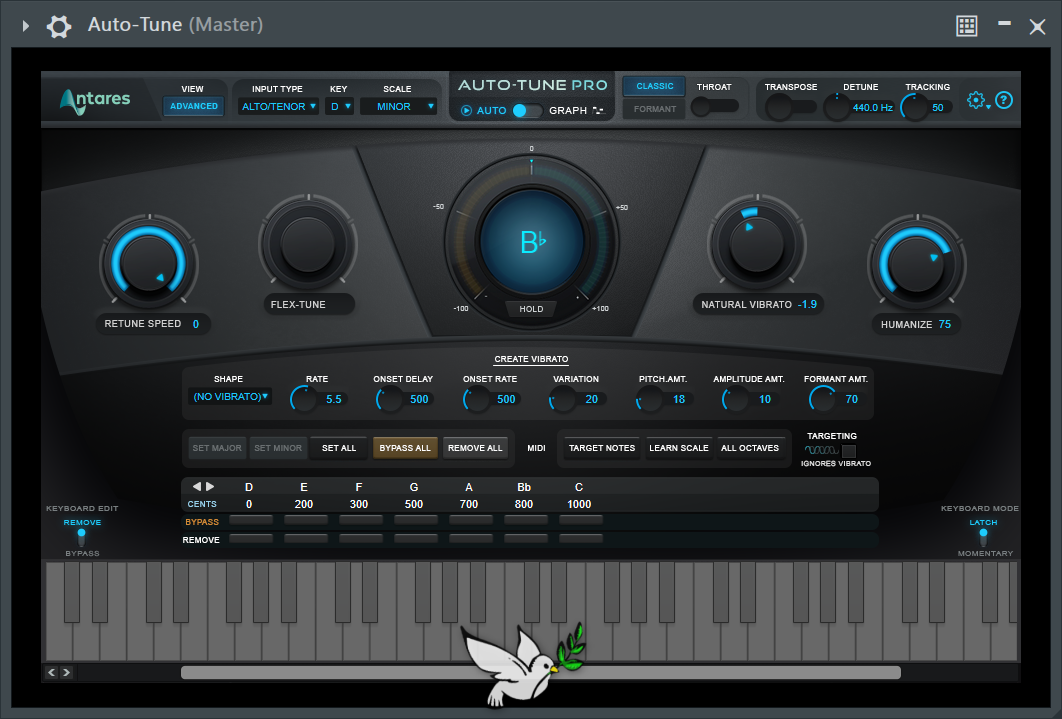Viewport: 1062px width, 719px height.
Task: Flip the Keyboard Mode Latch/Momentary switch
Action: (x=983, y=538)
